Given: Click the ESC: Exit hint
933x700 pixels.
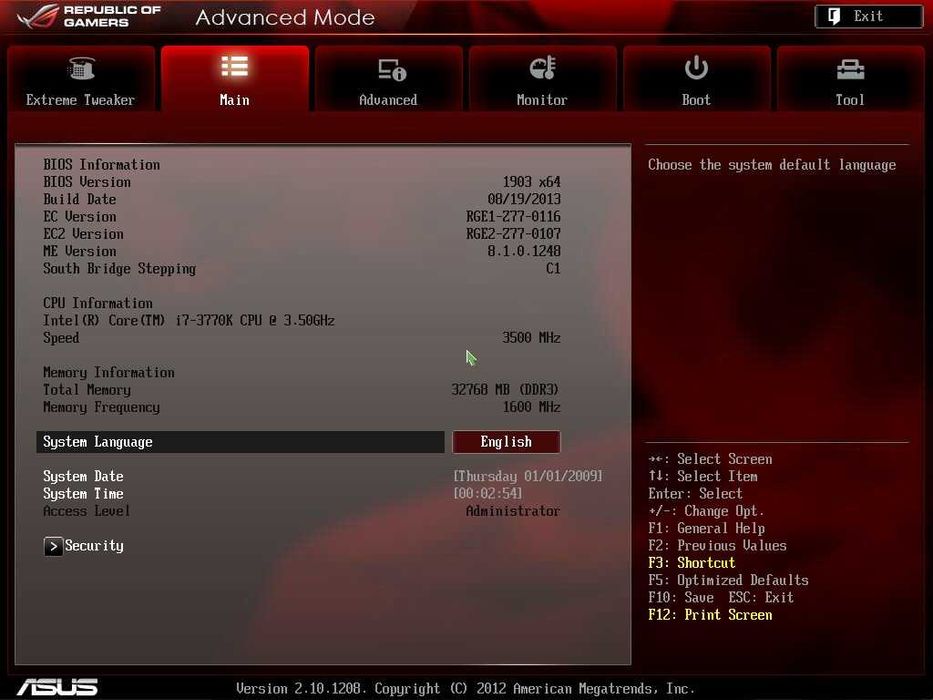Looking at the screenshot, I should 761,597.
